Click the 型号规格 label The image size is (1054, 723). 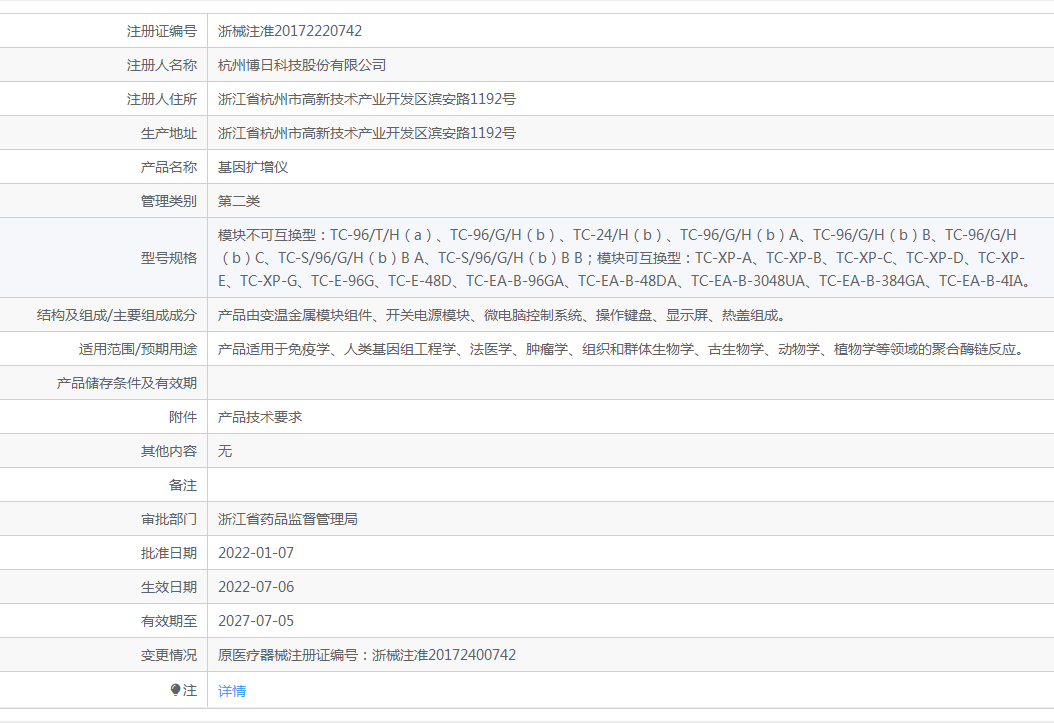click(x=169, y=258)
